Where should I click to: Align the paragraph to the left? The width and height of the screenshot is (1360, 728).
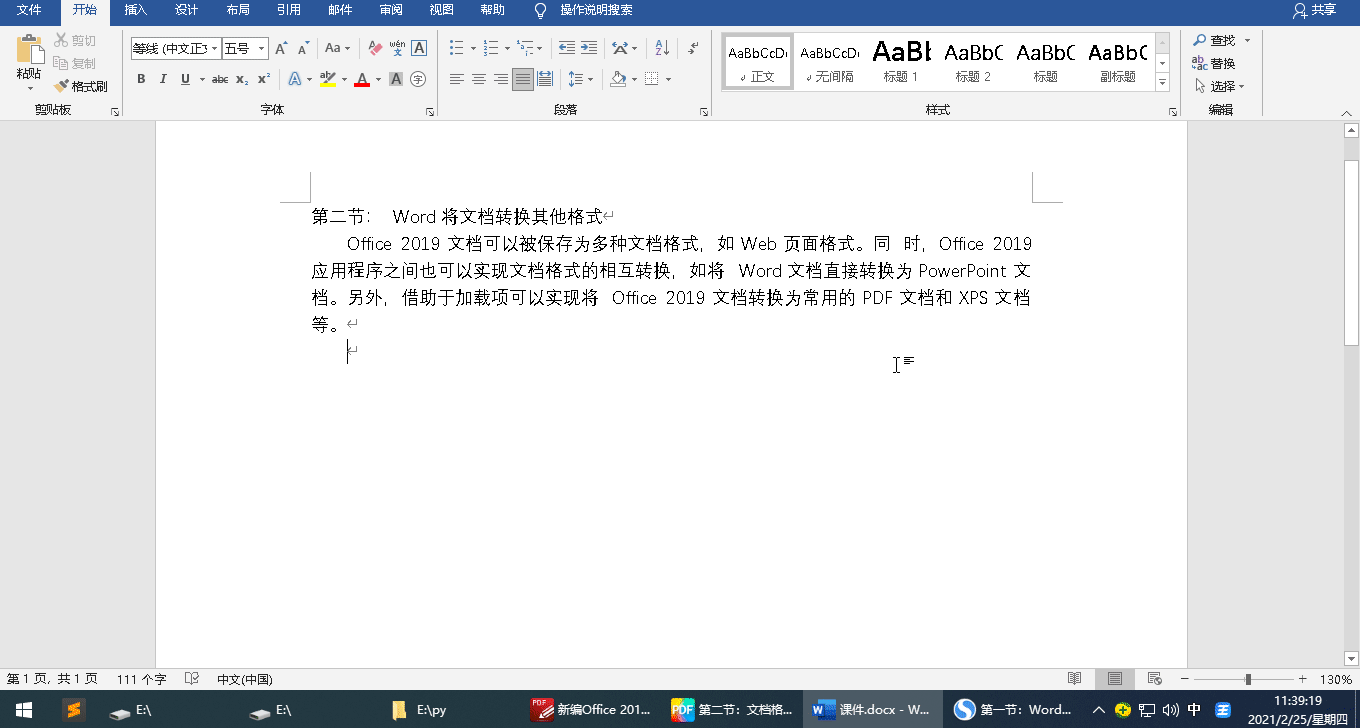(x=457, y=79)
